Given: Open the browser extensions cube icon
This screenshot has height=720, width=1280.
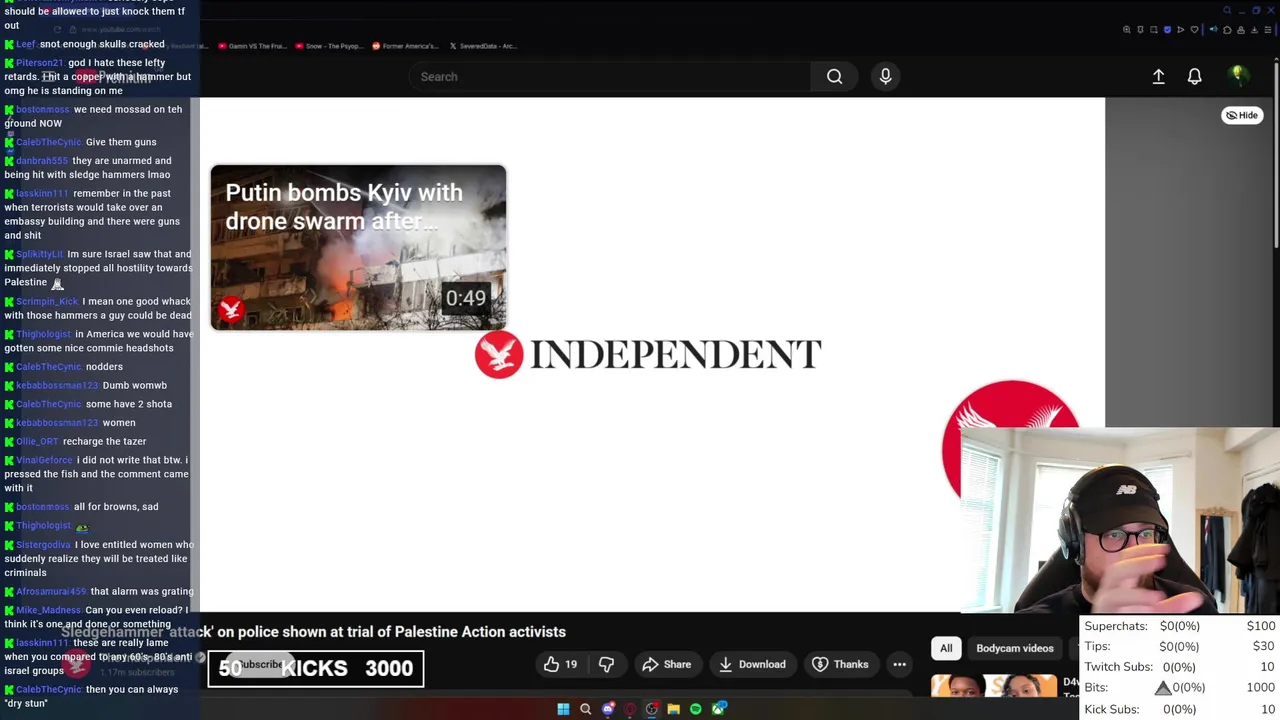Looking at the screenshot, I should [1227, 30].
